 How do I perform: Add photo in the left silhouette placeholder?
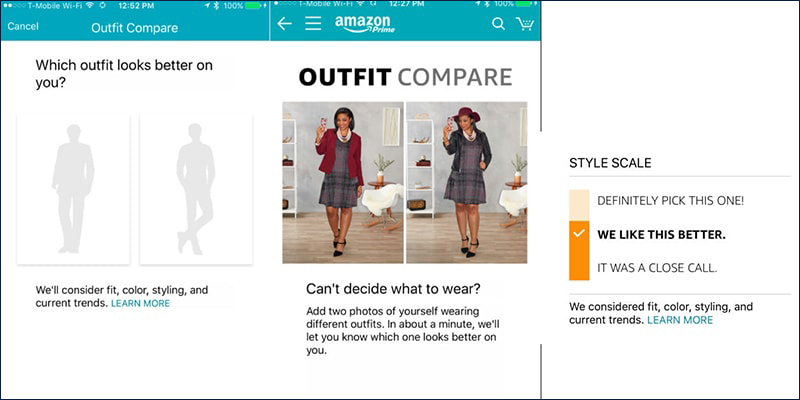pos(73,189)
